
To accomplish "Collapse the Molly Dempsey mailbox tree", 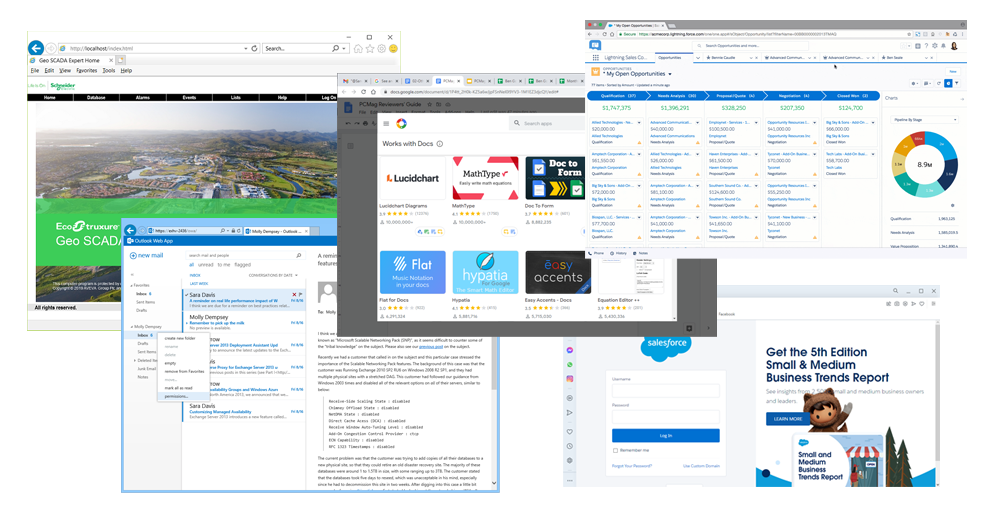I will [x=132, y=327].
